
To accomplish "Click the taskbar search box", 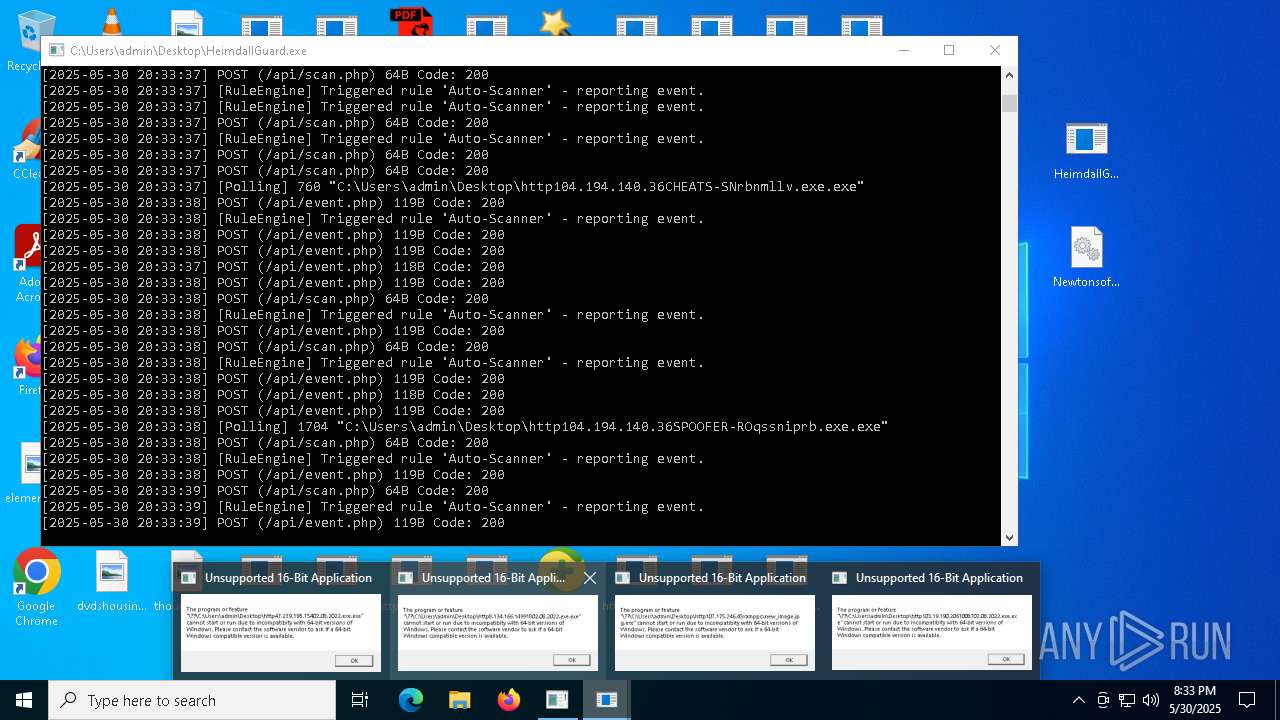I will pos(192,700).
